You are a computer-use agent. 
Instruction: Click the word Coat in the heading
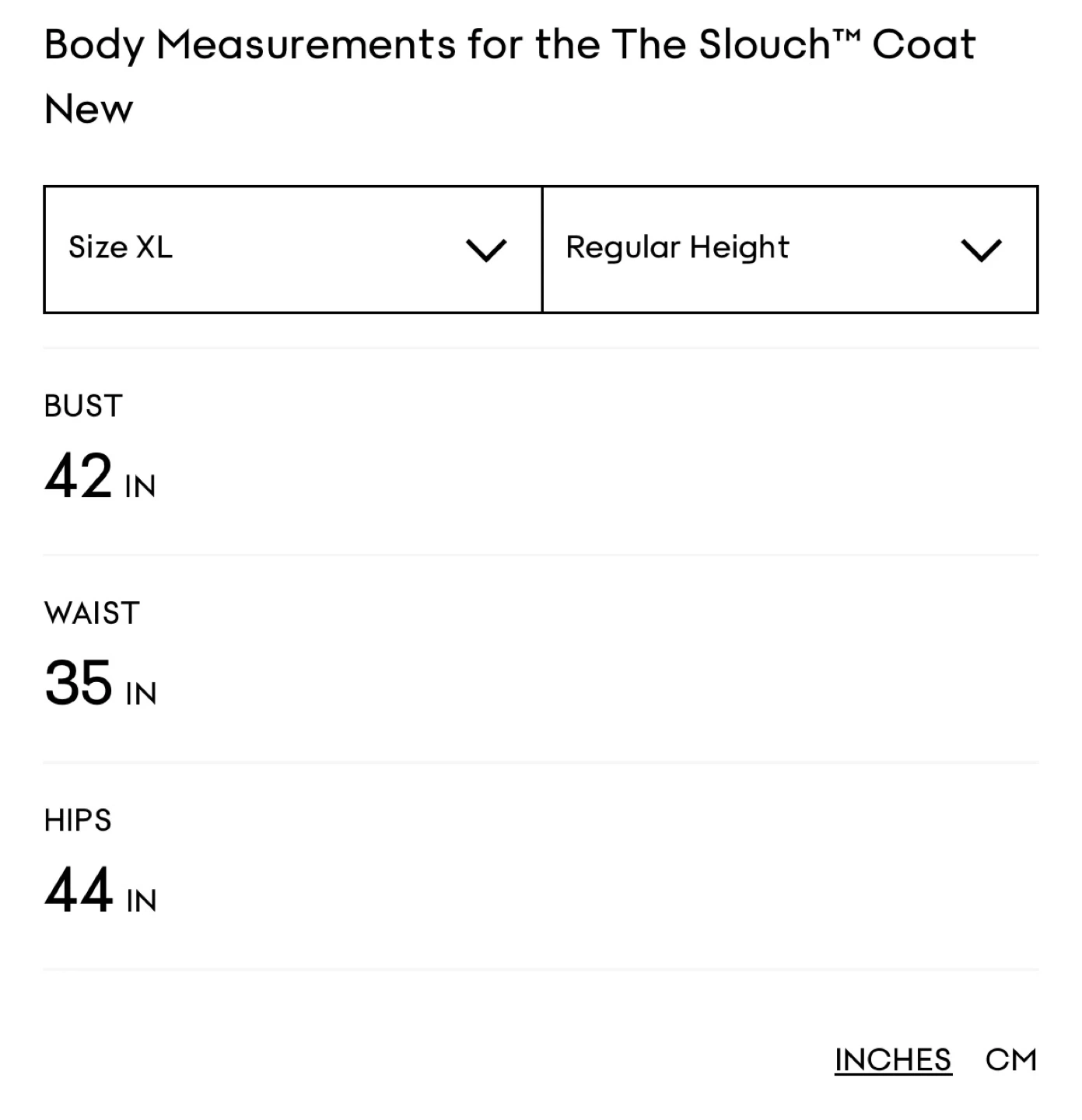point(923,44)
